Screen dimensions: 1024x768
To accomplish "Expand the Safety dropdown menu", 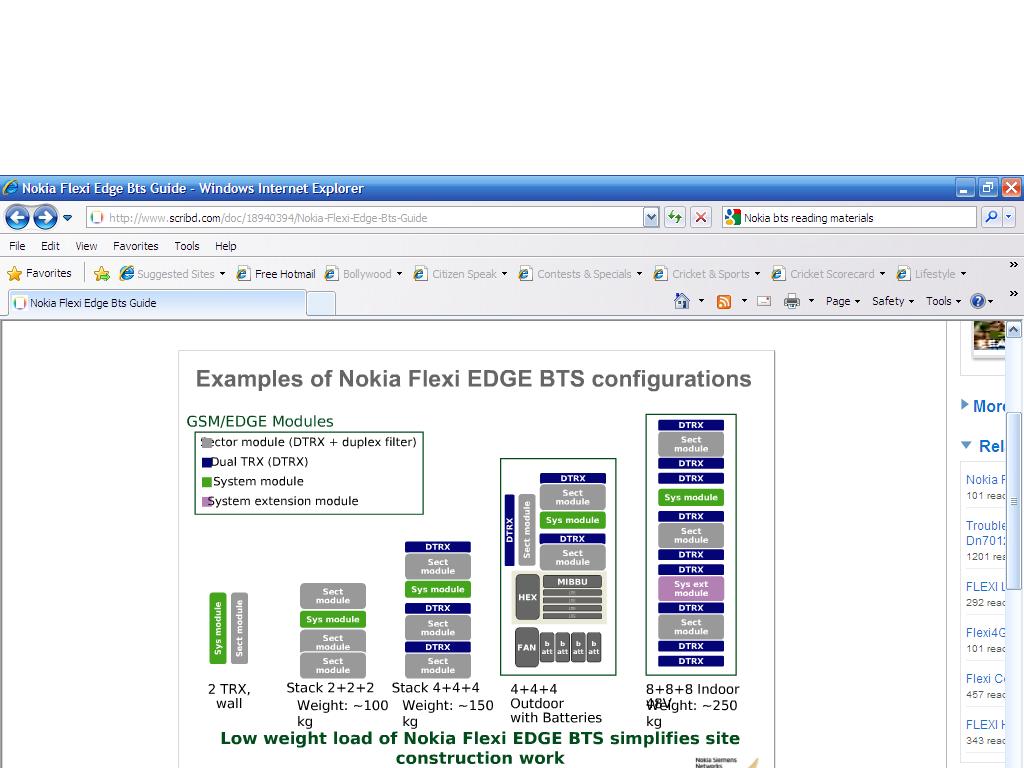I will point(892,301).
